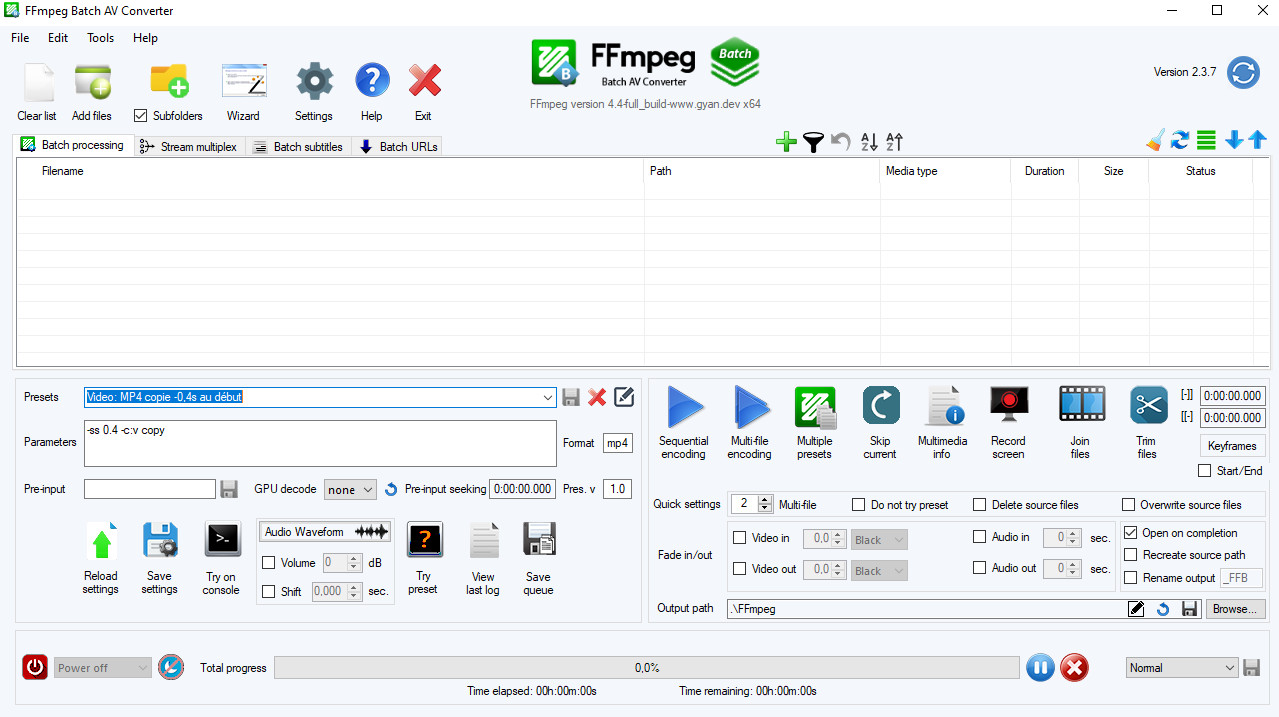Expand the Presets dropdown
The height and width of the screenshot is (717, 1279).
pyautogui.click(x=548, y=397)
